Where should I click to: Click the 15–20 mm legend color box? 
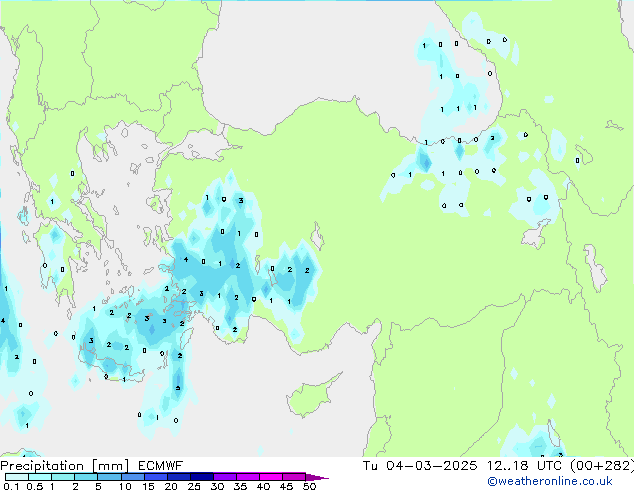pos(155,477)
